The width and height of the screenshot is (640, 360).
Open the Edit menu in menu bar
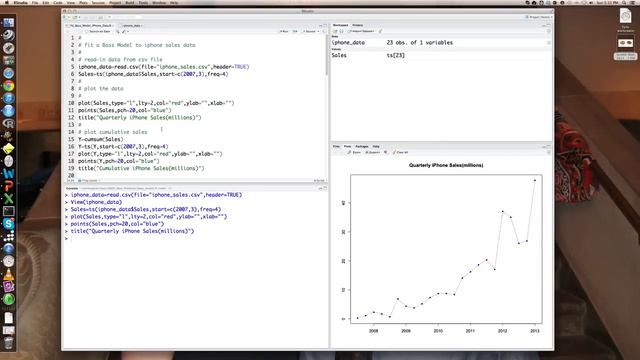pyautogui.click(x=46, y=2)
